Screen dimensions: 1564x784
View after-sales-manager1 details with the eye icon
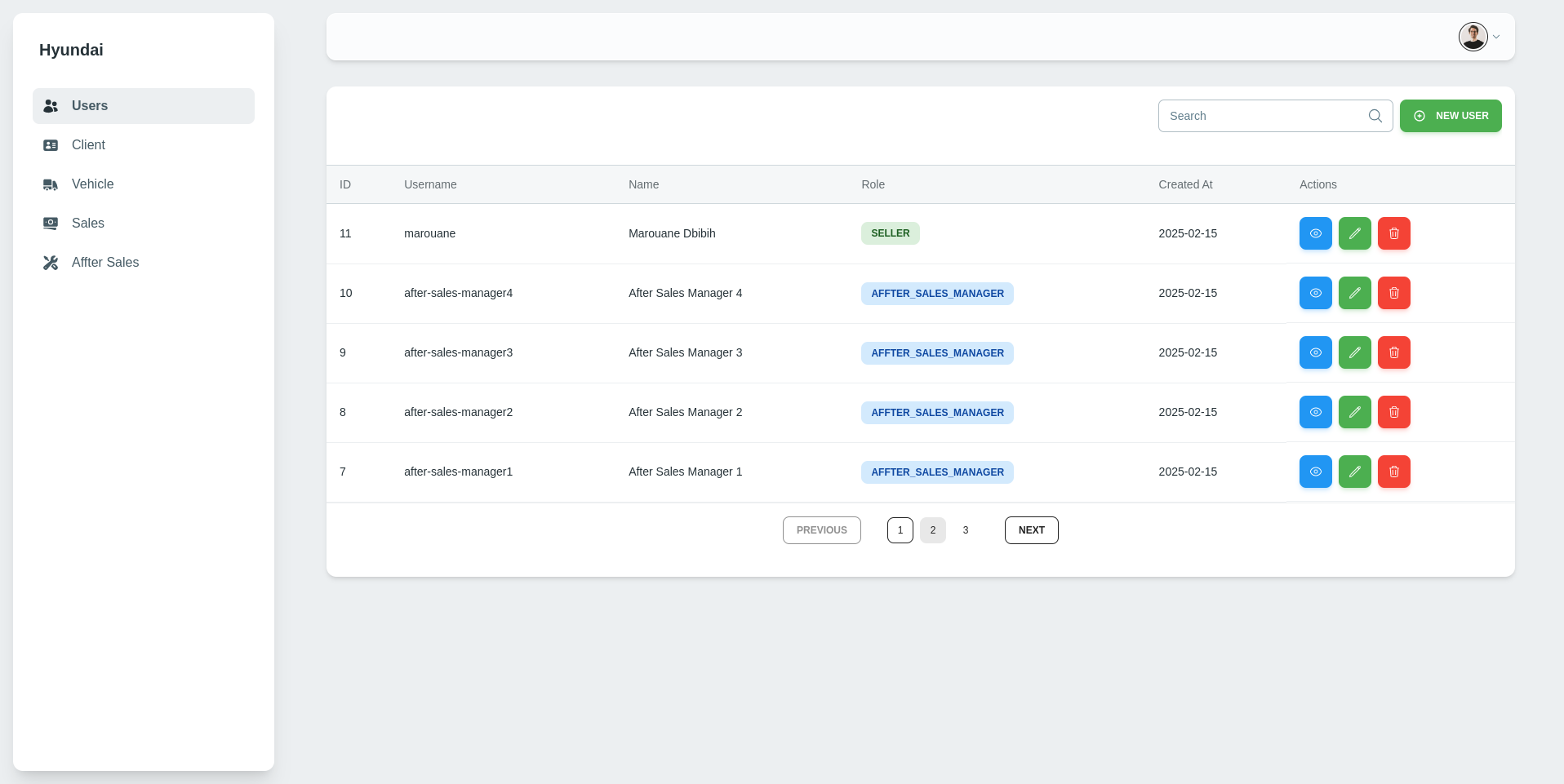(x=1315, y=472)
